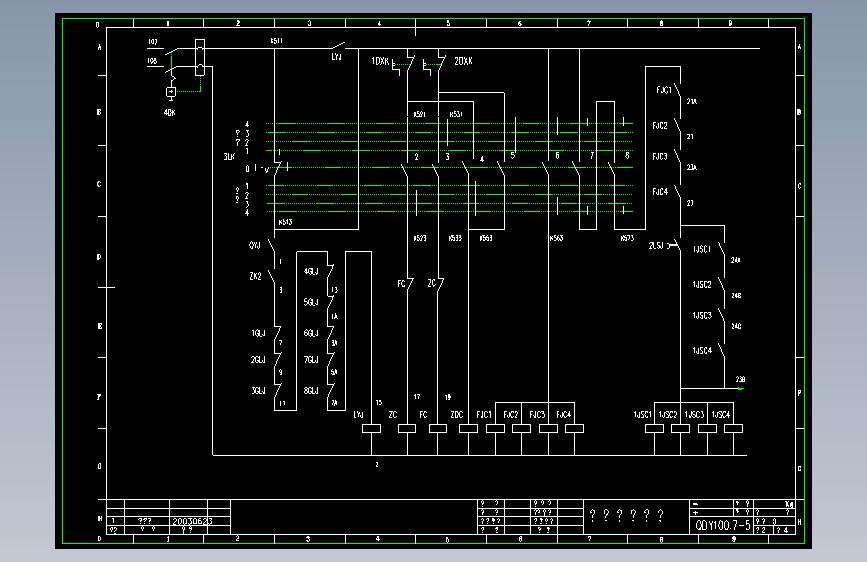Select the 1GLJ relay label
This screenshot has width=867, height=562.
[258, 333]
